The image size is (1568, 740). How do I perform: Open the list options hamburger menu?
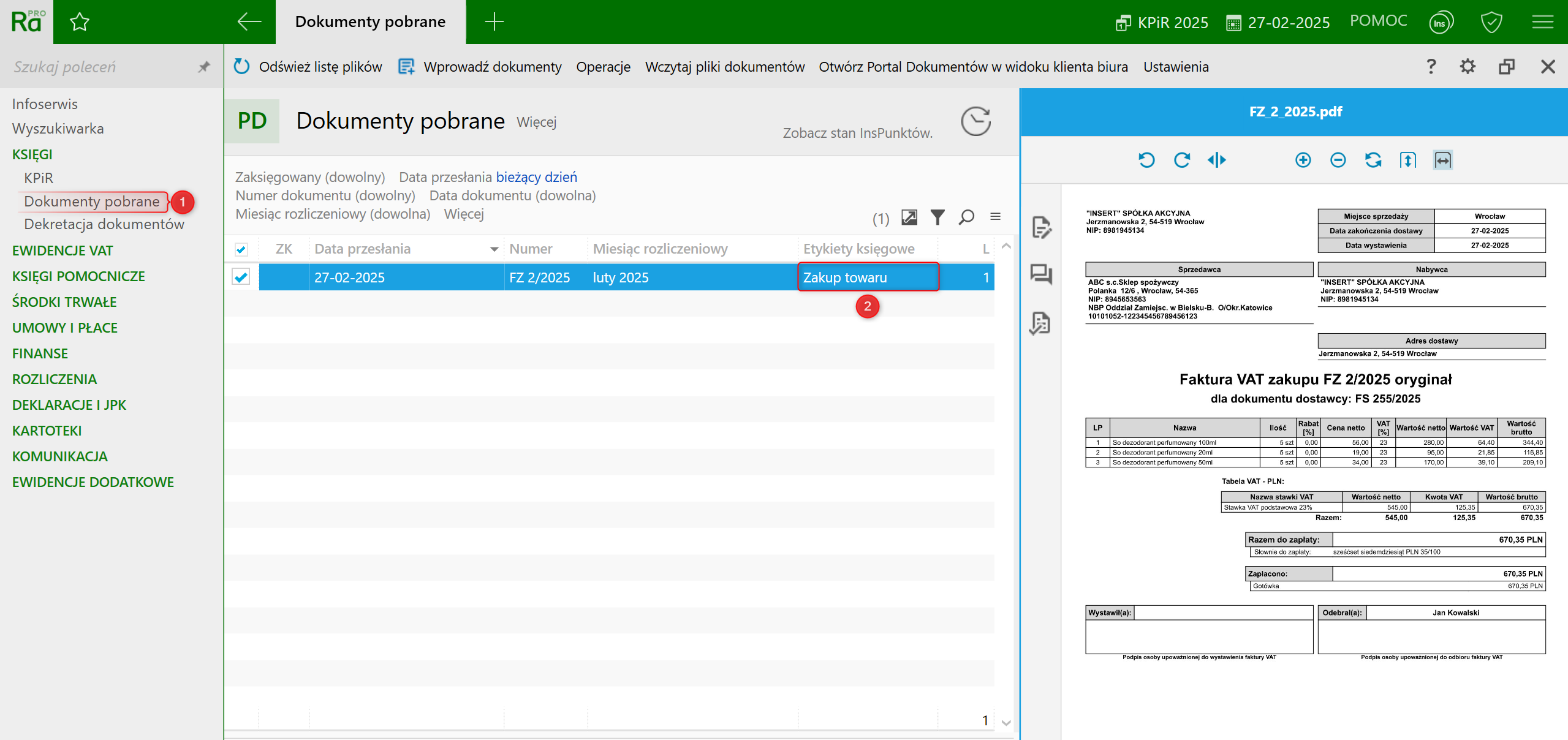995,216
